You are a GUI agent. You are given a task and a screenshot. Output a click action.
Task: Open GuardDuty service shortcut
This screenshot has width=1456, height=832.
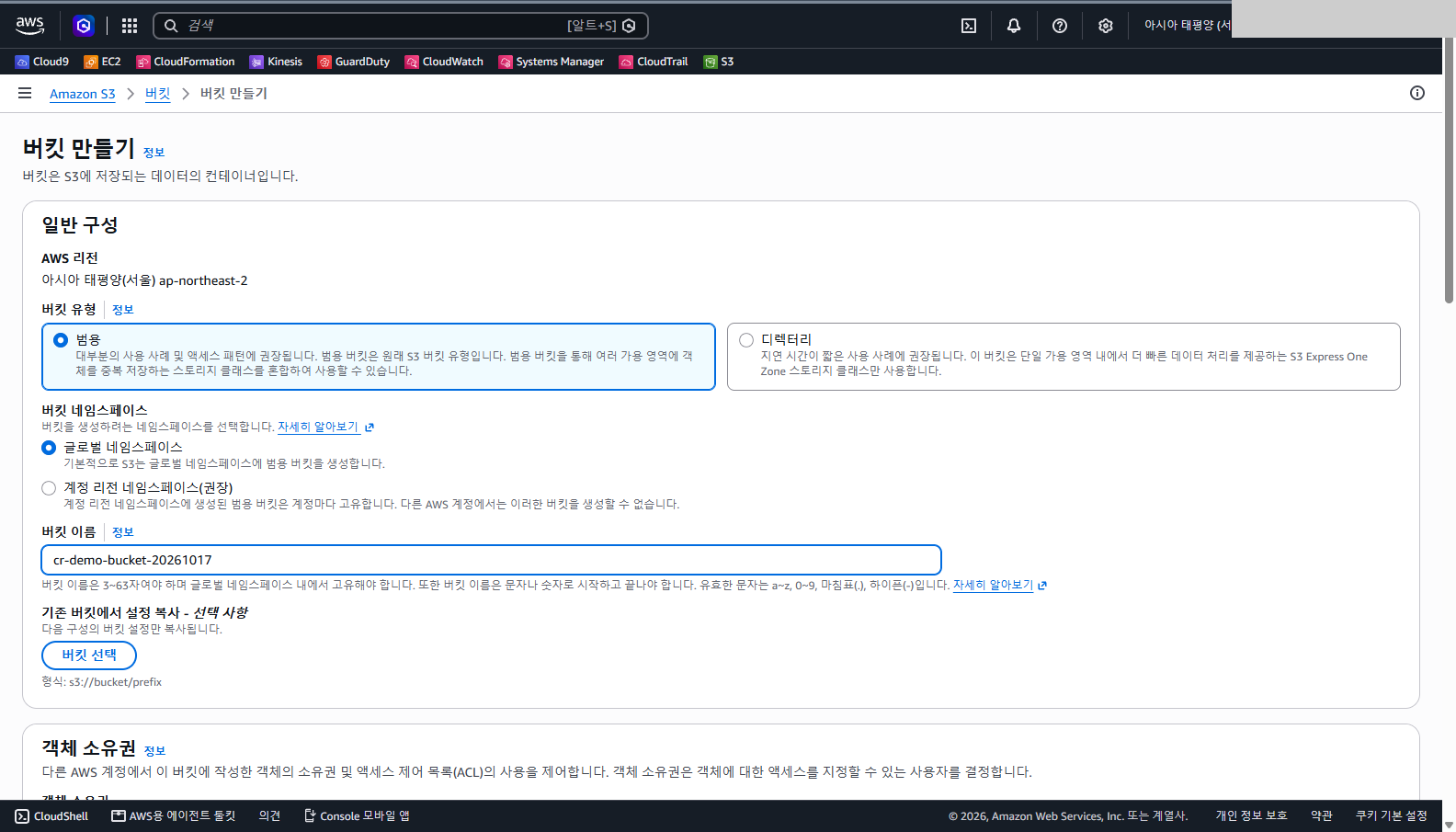pyautogui.click(x=354, y=62)
